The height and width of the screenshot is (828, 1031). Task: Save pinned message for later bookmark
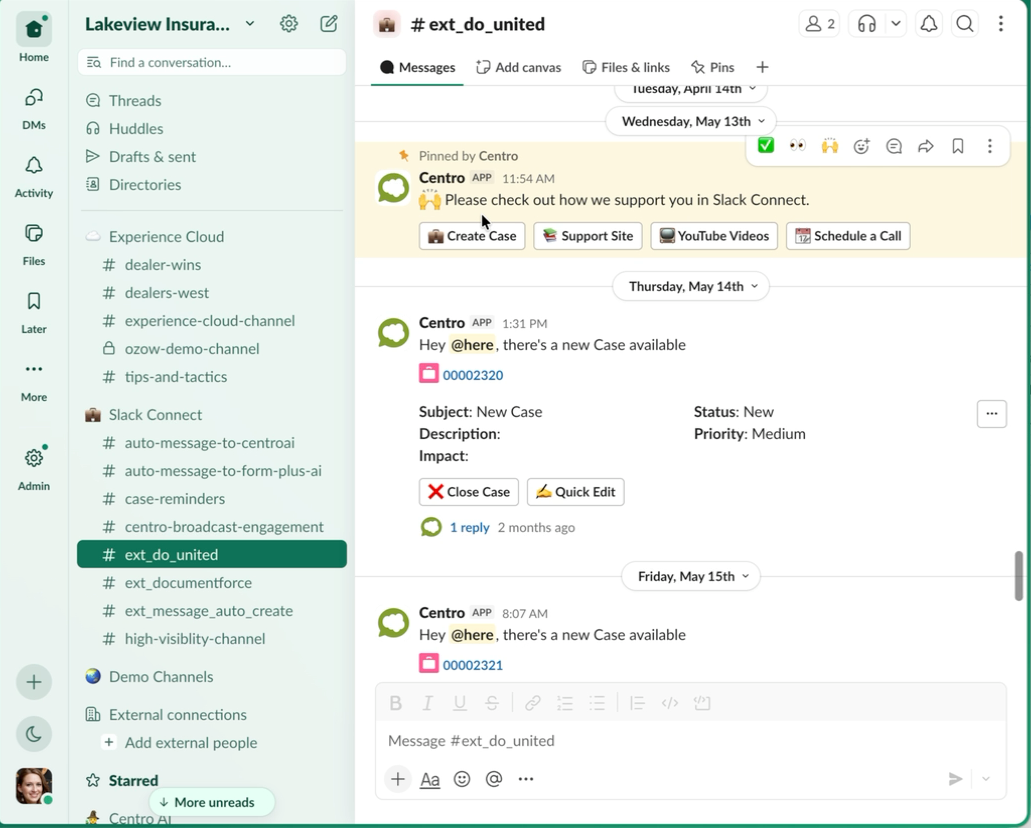pyautogui.click(x=958, y=145)
